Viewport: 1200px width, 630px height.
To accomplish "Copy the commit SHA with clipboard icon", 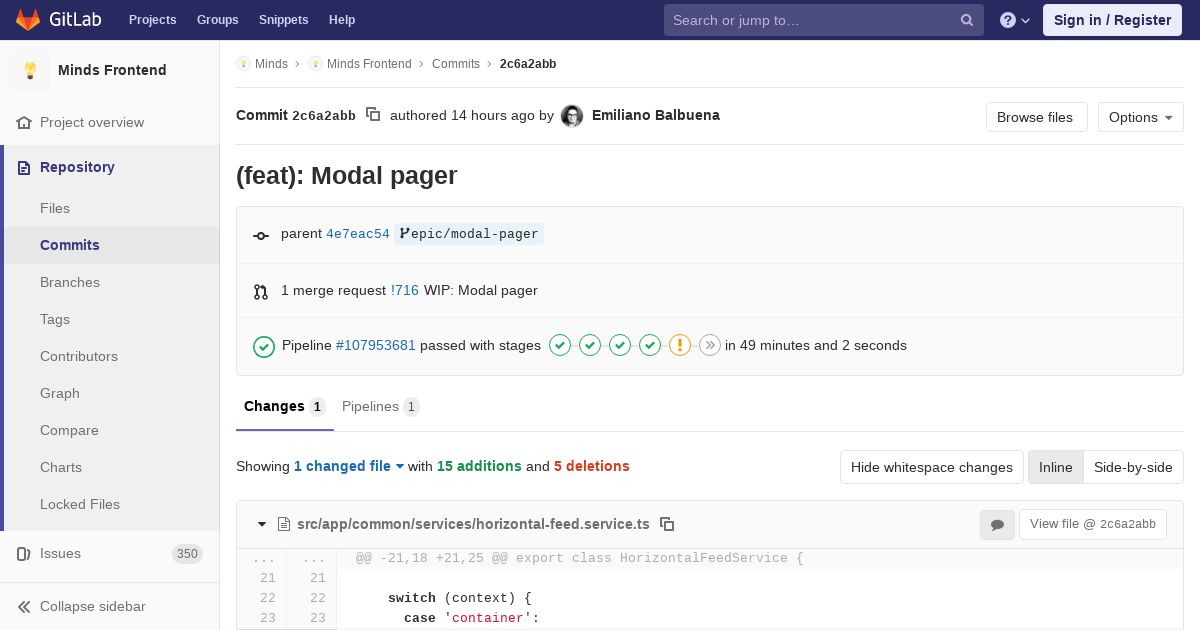I will (373, 115).
